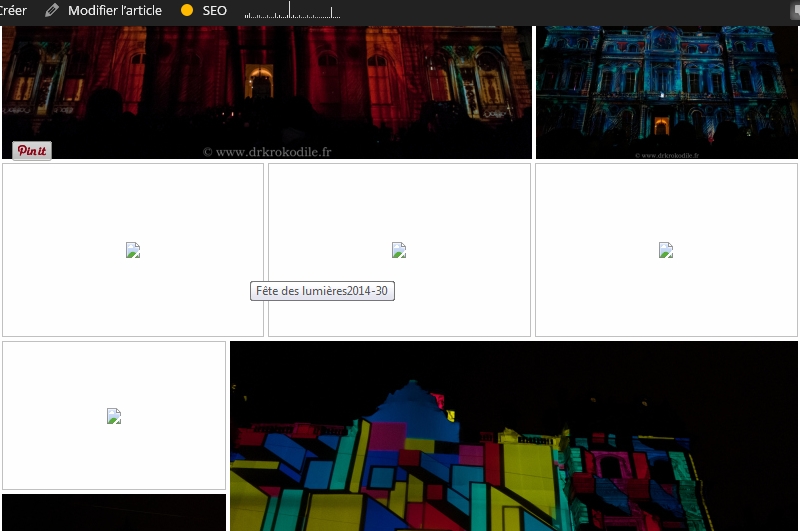The width and height of the screenshot is (800, 531).
Task: Open the Créer menu in the admin bar
Action: tap(13, 10)
